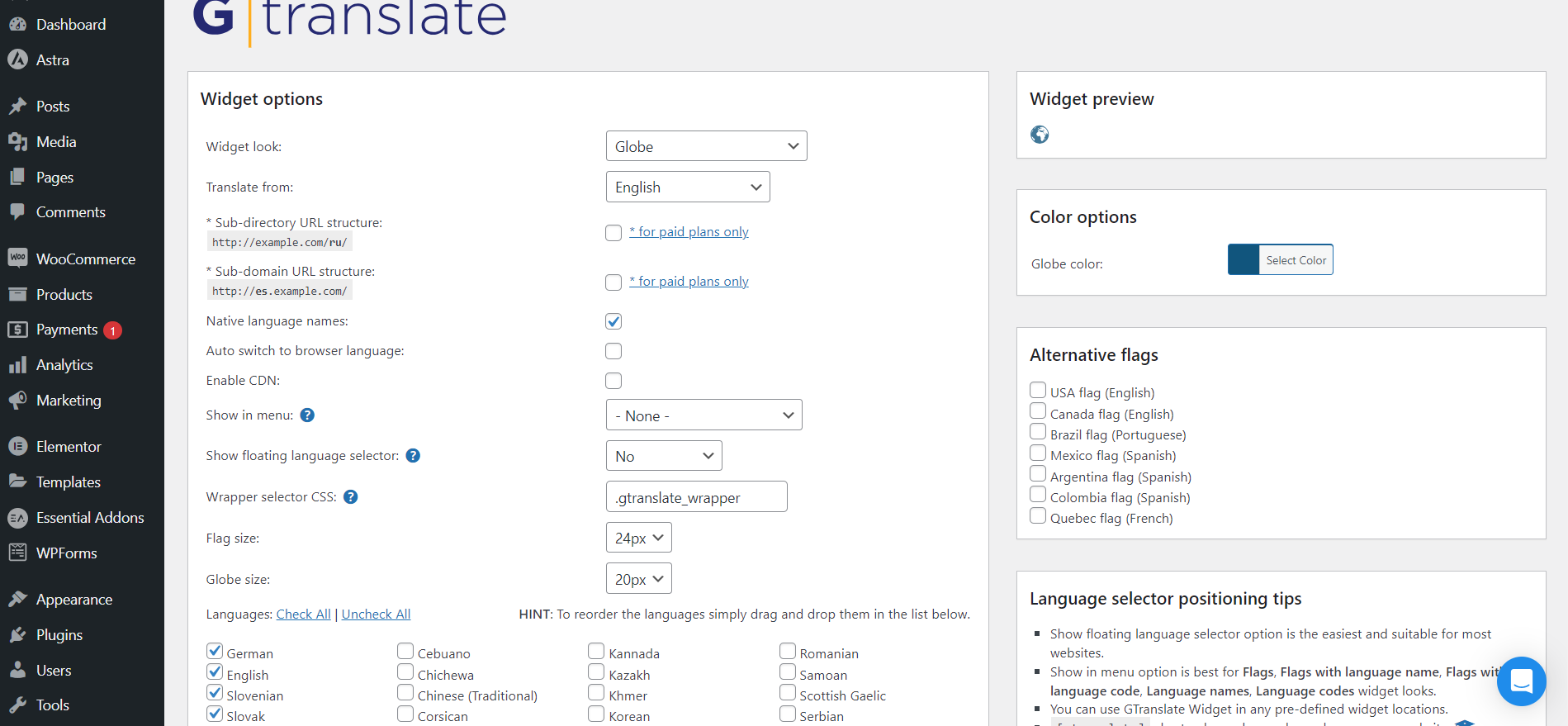Screen dimensions: 1568x726
Task: Check the USA flag (English) option
Action: (x=1038, y=390)
